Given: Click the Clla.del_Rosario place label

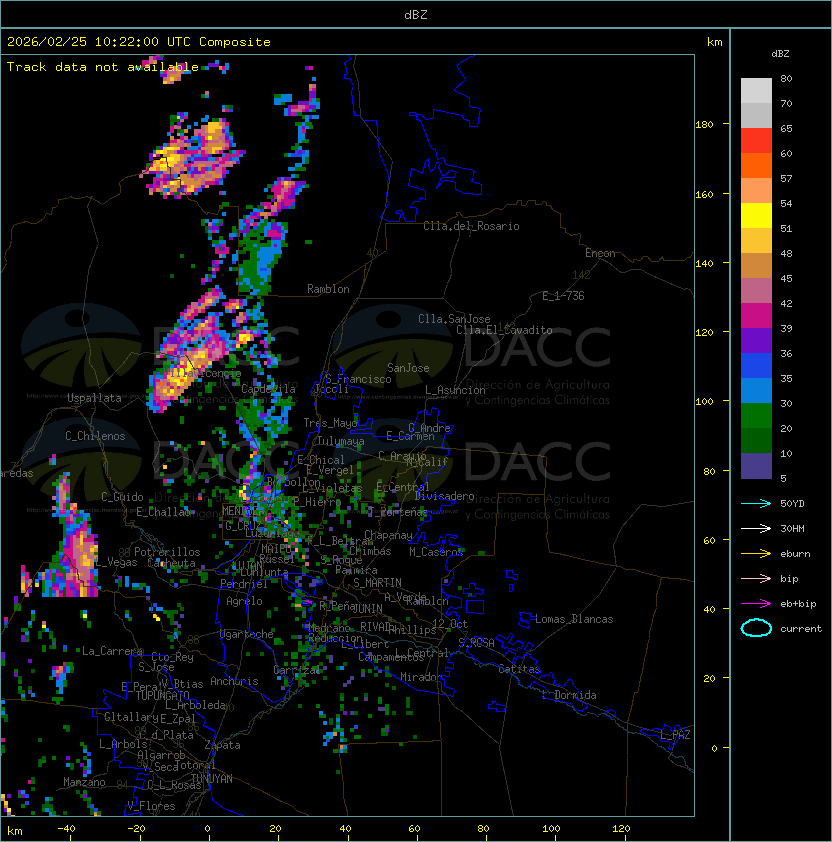Looking at the screenshot, I should 471,226.
